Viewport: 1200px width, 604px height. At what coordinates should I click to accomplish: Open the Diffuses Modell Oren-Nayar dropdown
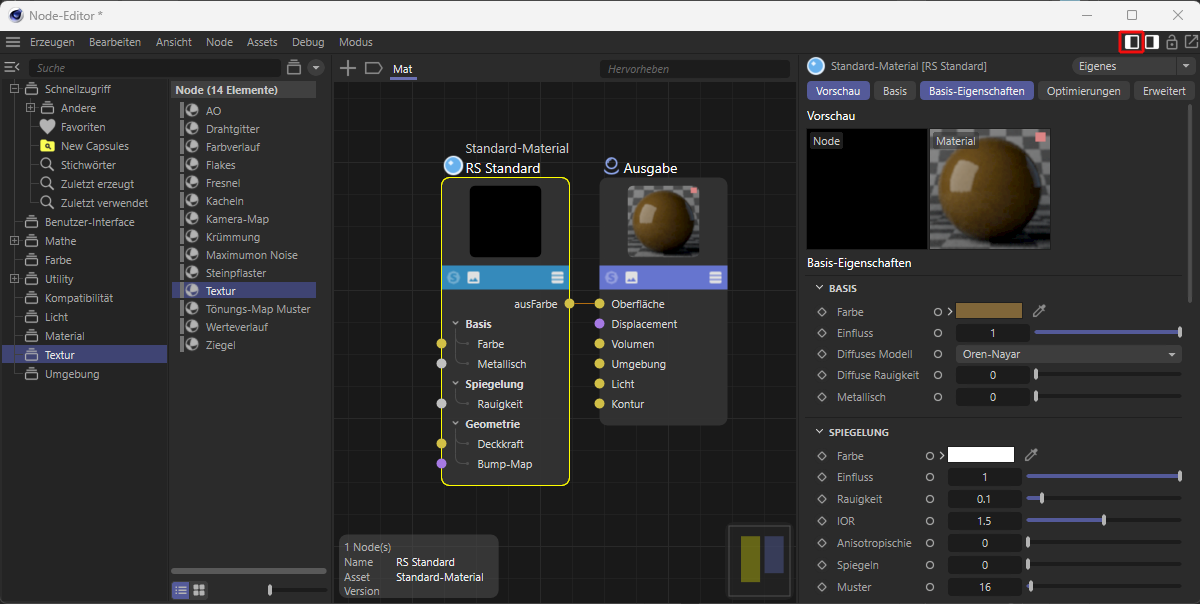point(1067,354)
